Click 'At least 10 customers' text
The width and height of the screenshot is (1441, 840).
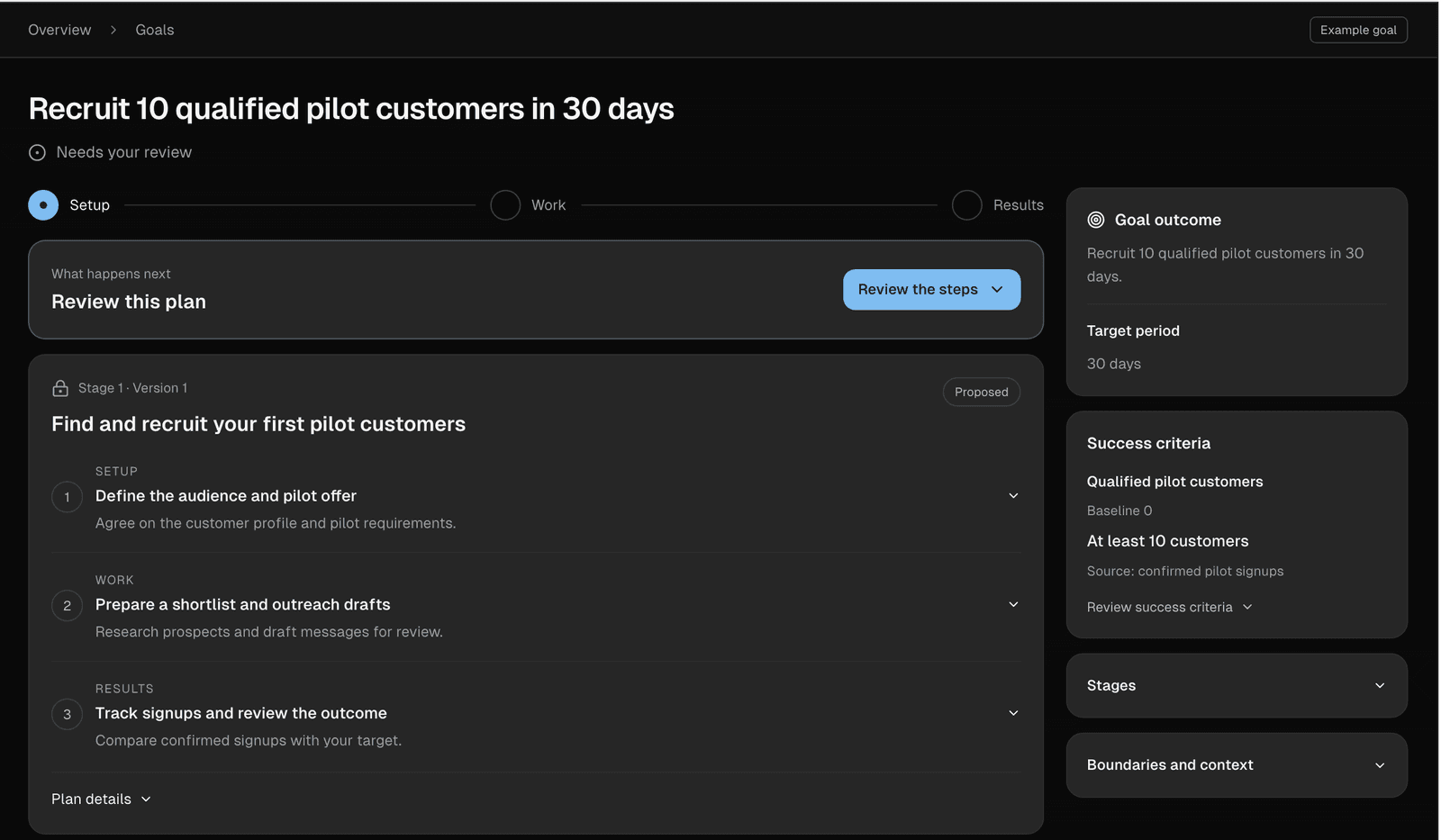(1167, 541)
